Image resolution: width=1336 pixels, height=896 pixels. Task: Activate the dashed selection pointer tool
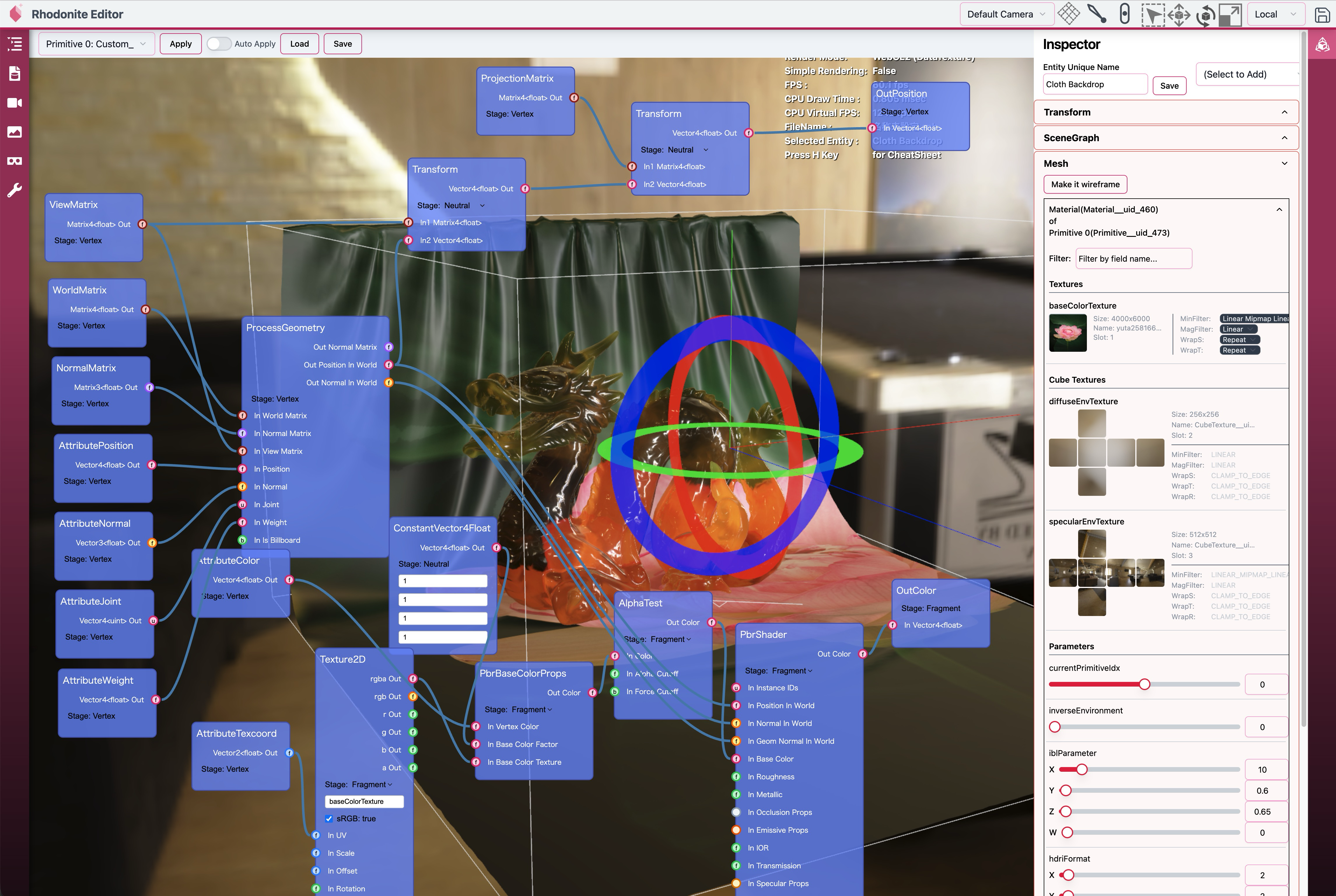[x=1153, y=15]
